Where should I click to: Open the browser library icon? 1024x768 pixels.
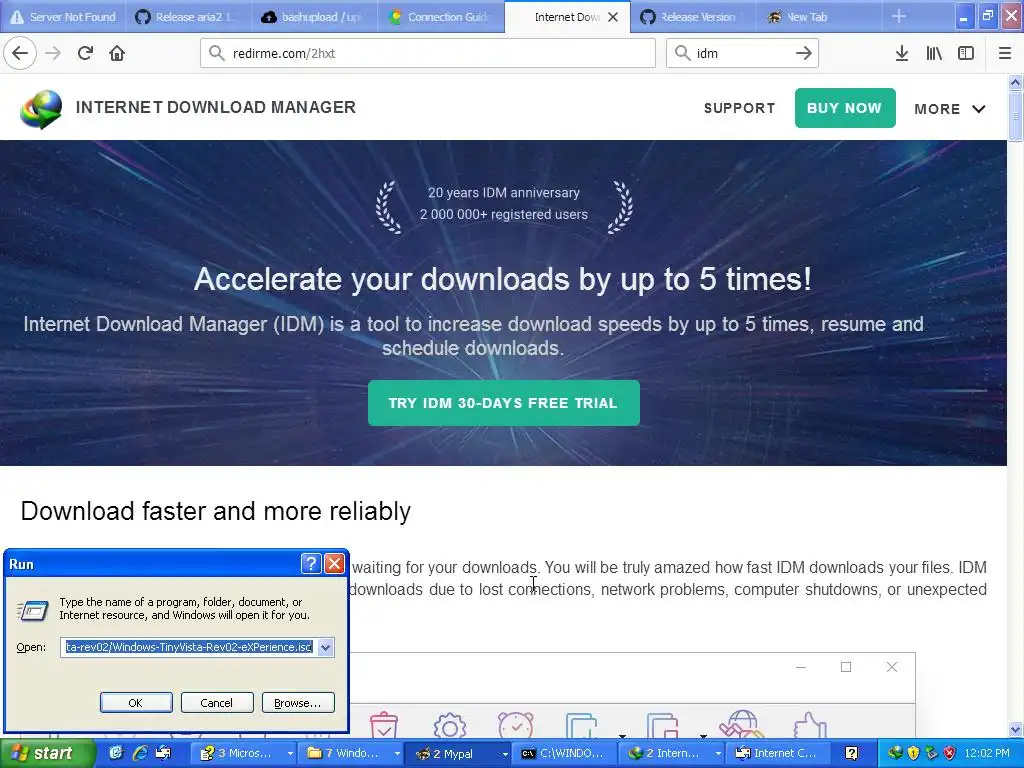(934, 53)
